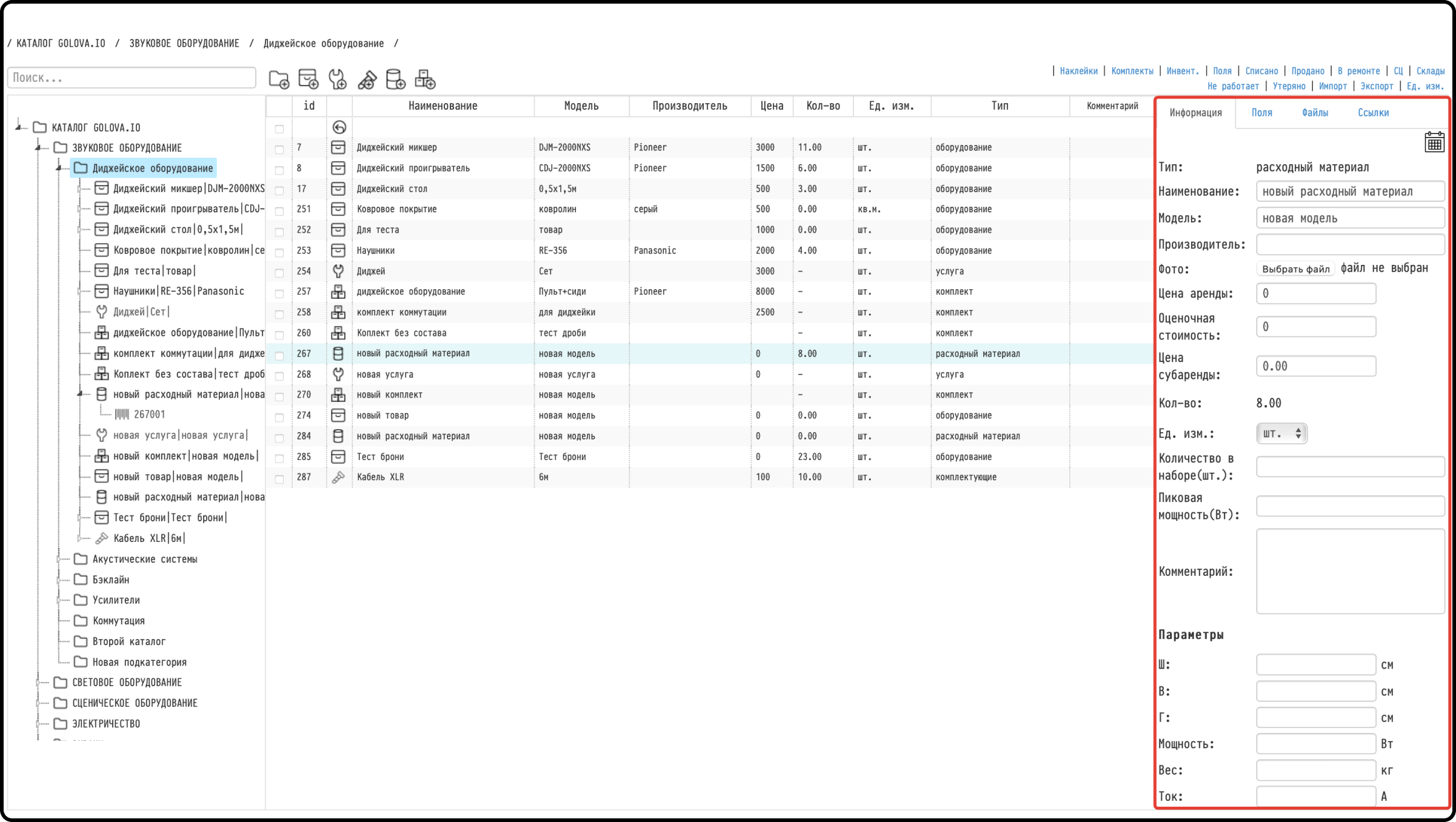Tick the checkbox for row id 7

pyautogui.click(x=279, y=149)
